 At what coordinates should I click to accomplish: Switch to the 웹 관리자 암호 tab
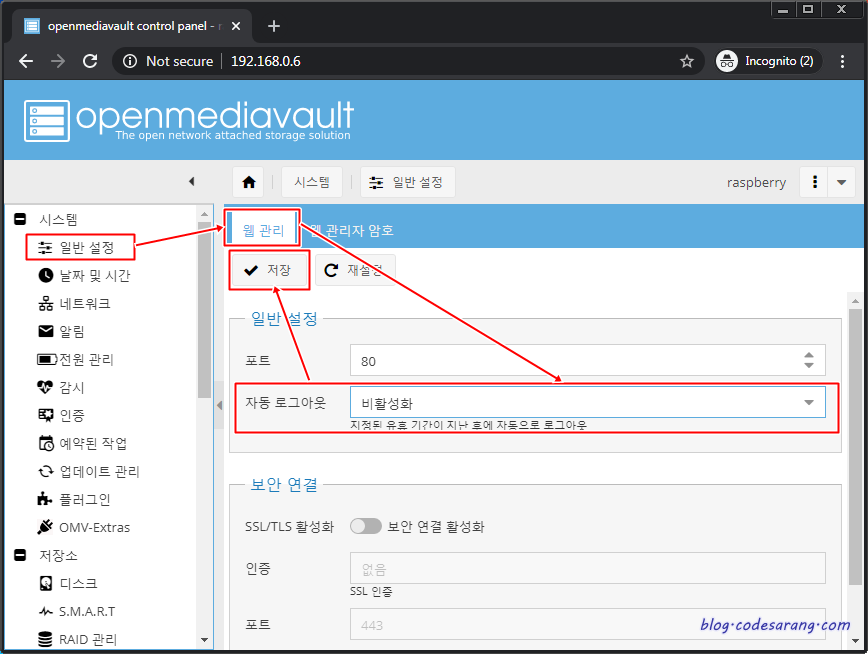[352, 230]
